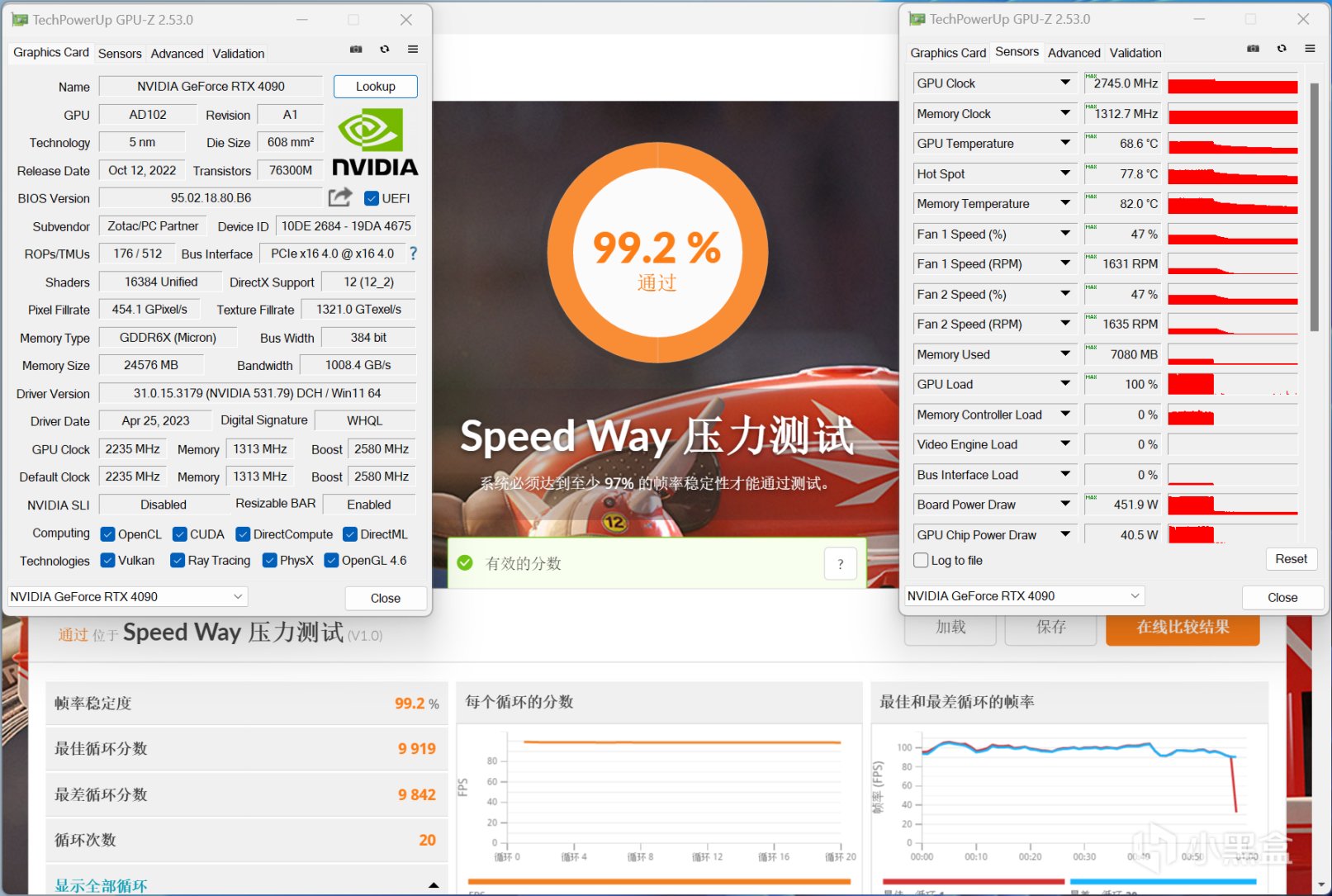Click the GPU Temperature sensor graph
The height and width of the screenshot is (896, 1332).
pyautogui.click(x=1233, y=144)
